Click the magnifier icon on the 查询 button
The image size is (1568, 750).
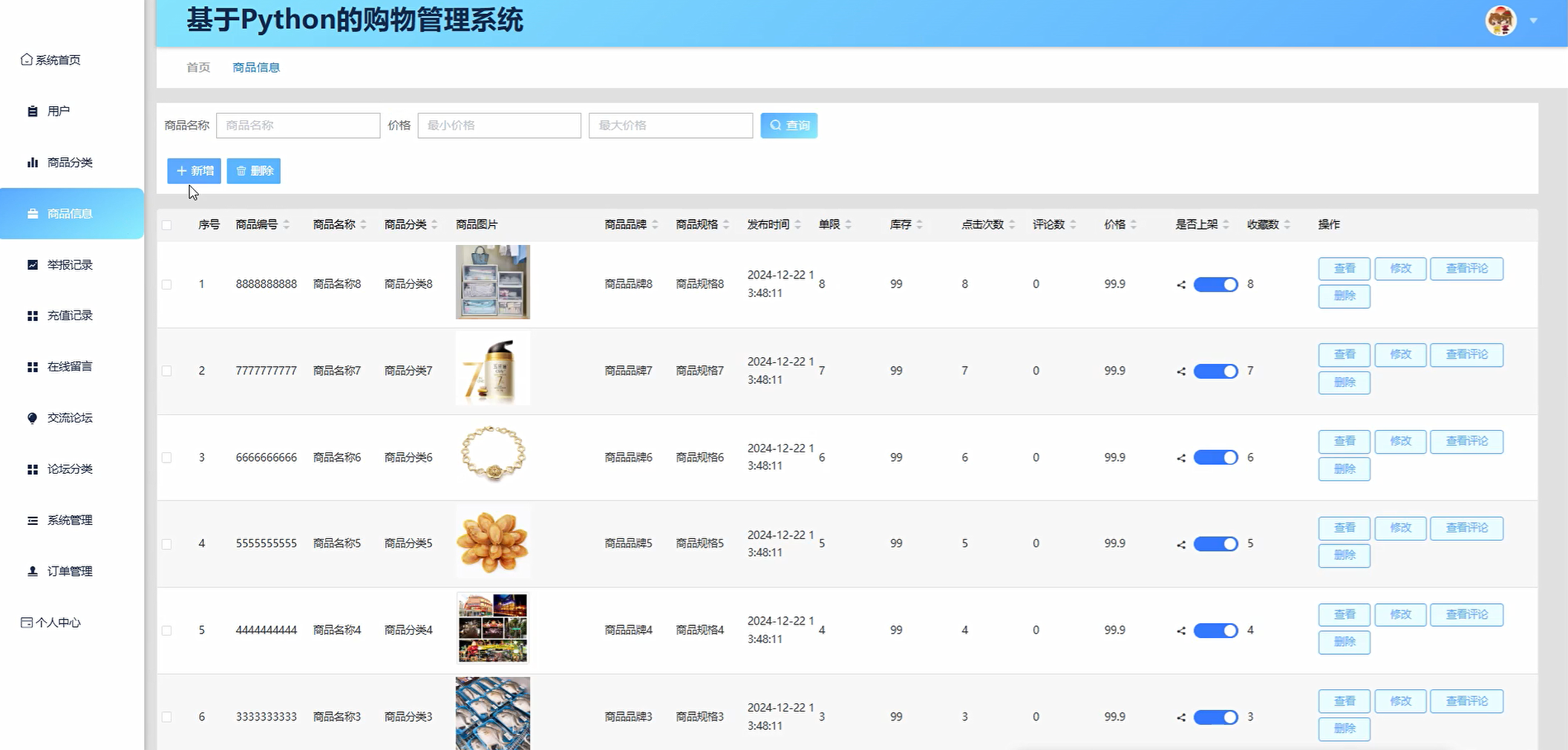tap(774, 125)
